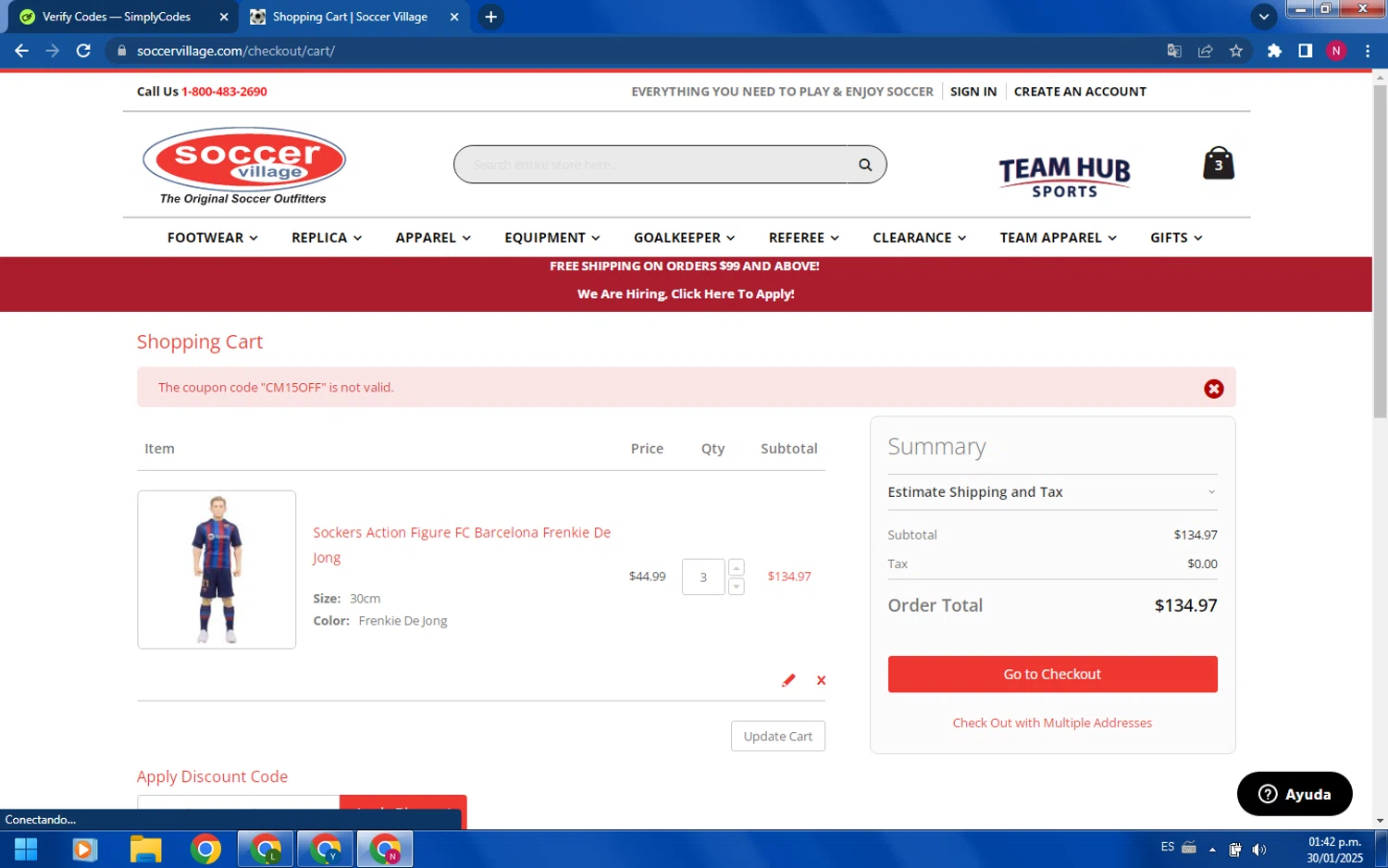Viewport: 1388px width, 868px height.
Task: Open the shopping bag cart icon
Action: [x=1218, y=163]
